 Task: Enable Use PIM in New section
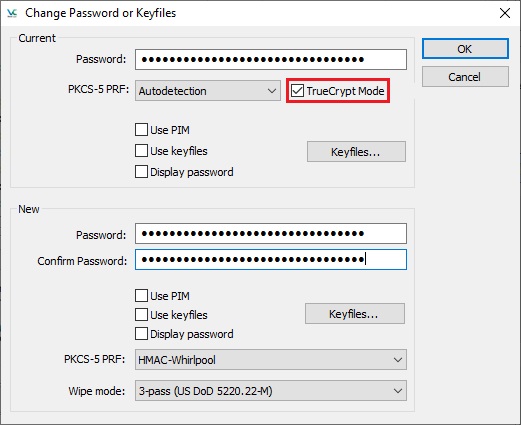141,296
